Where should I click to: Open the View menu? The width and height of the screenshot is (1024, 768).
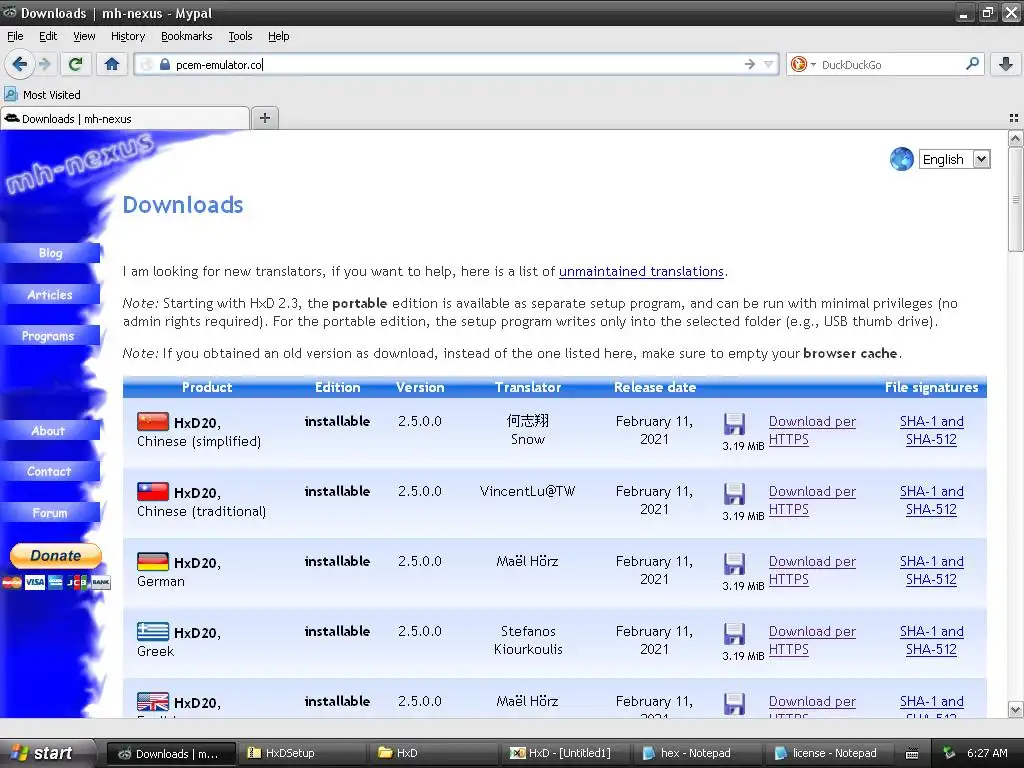coord(84,36)
